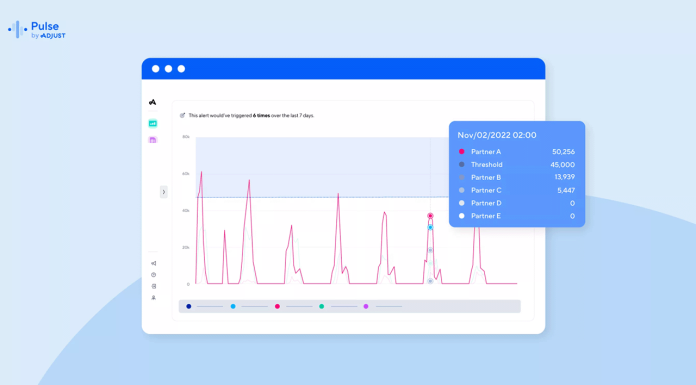Click the pink data point marker on chart
This screenshot has width=696, height=385.
(x=430, y=216)
